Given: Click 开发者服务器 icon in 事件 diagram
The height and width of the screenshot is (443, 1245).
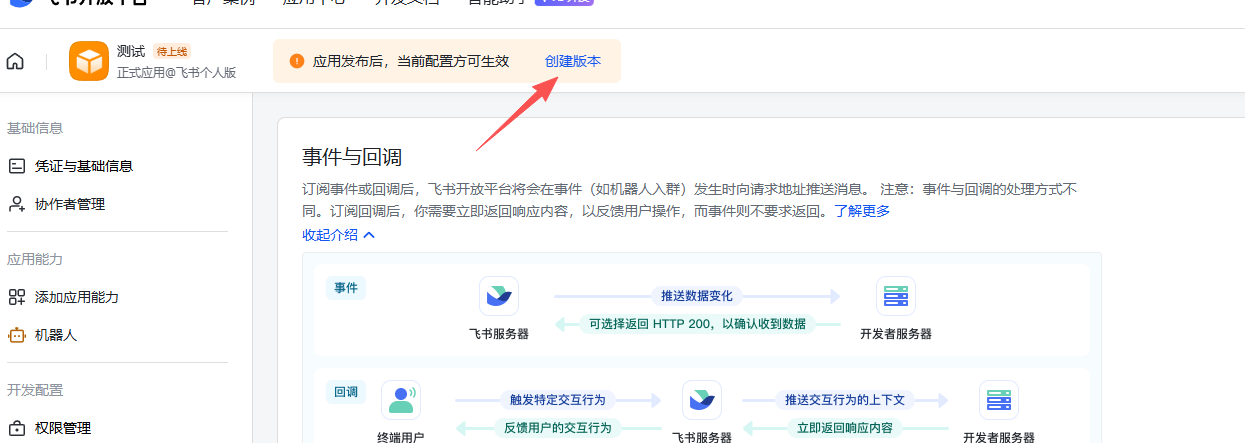Looking at the screenshot, I should click(896, 296).
